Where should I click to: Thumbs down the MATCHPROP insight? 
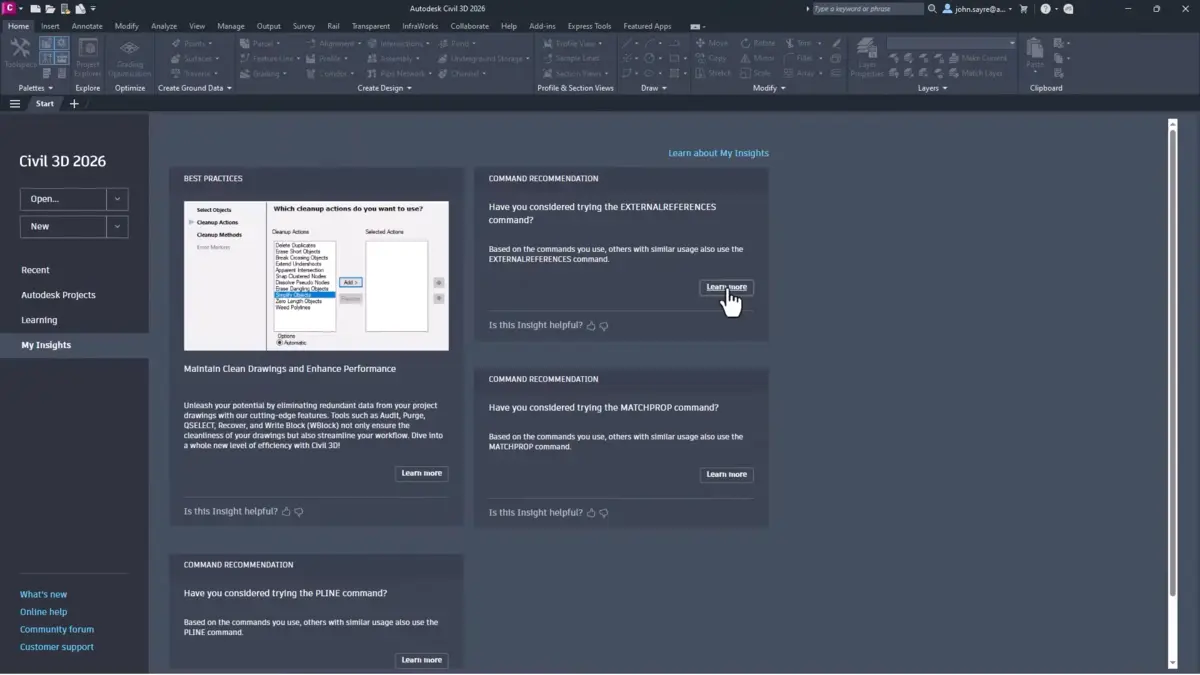tap(603, 513)
